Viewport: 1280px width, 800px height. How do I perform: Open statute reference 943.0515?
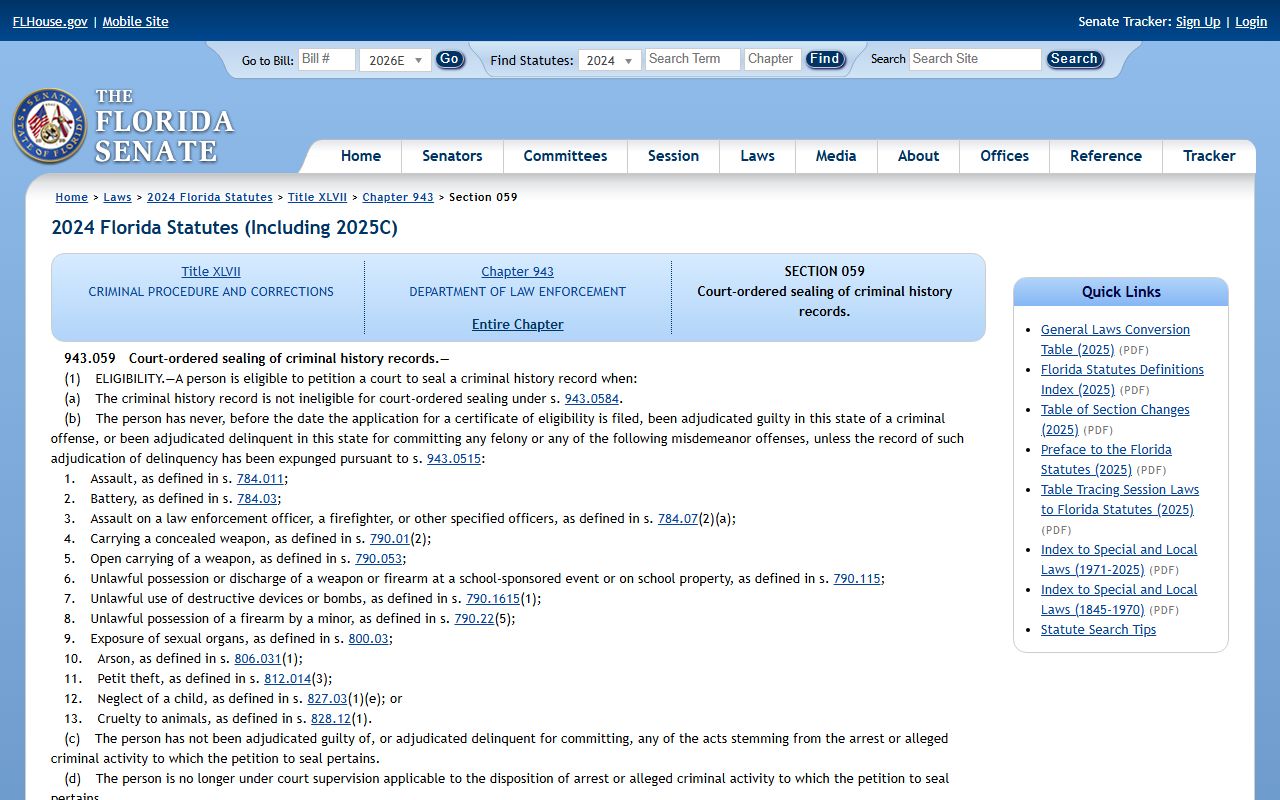[454, 458]
